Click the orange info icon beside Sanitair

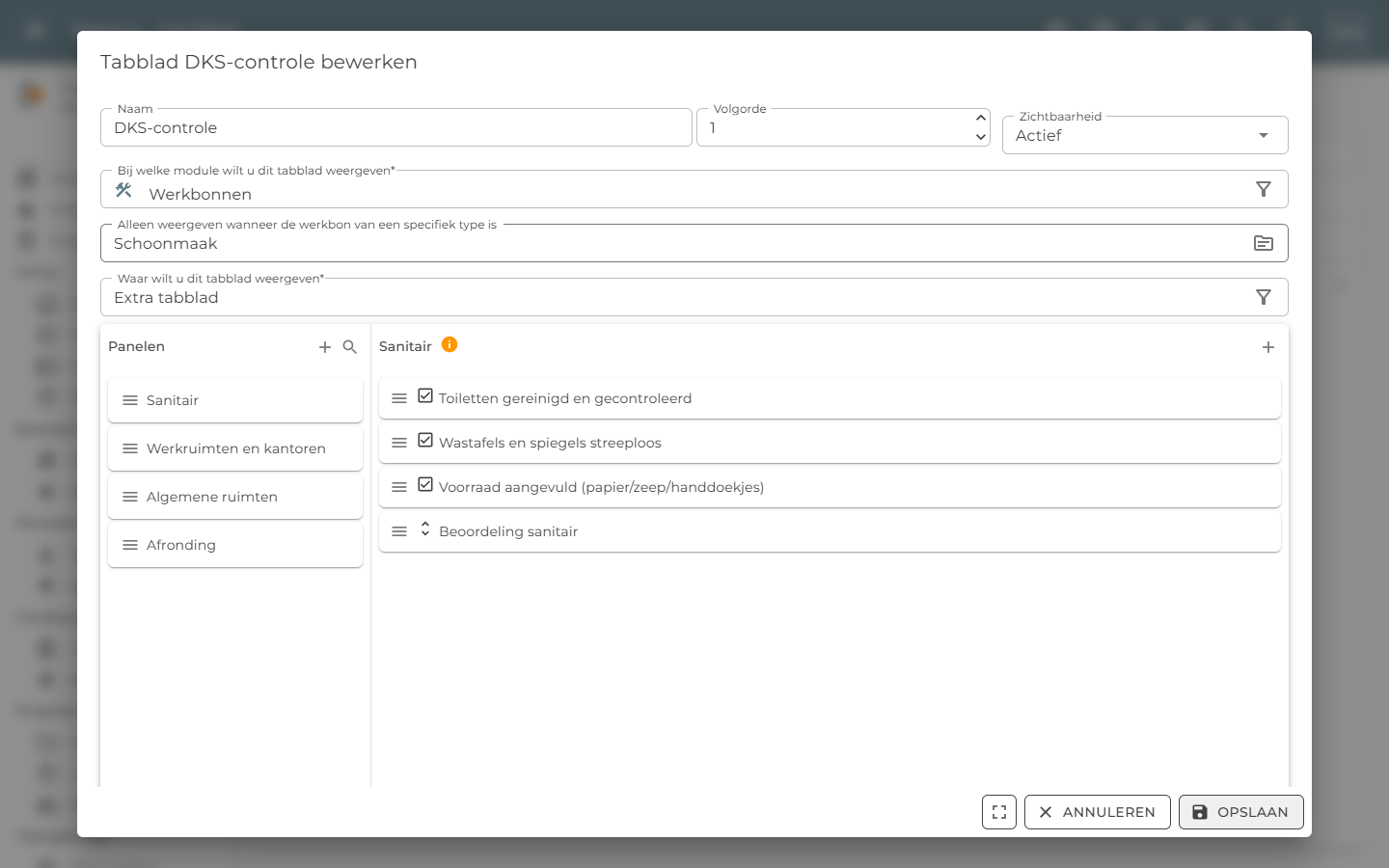(449, 344)
